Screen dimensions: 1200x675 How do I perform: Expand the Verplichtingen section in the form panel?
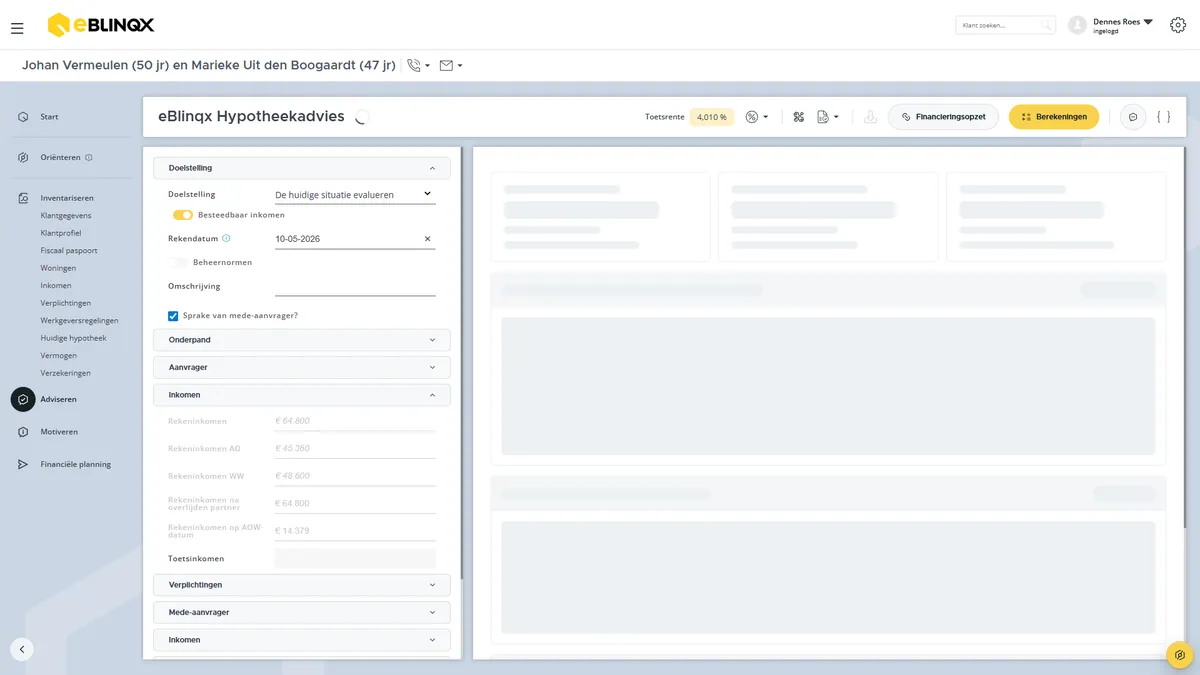pyautogui.click(x=302, y=585)
